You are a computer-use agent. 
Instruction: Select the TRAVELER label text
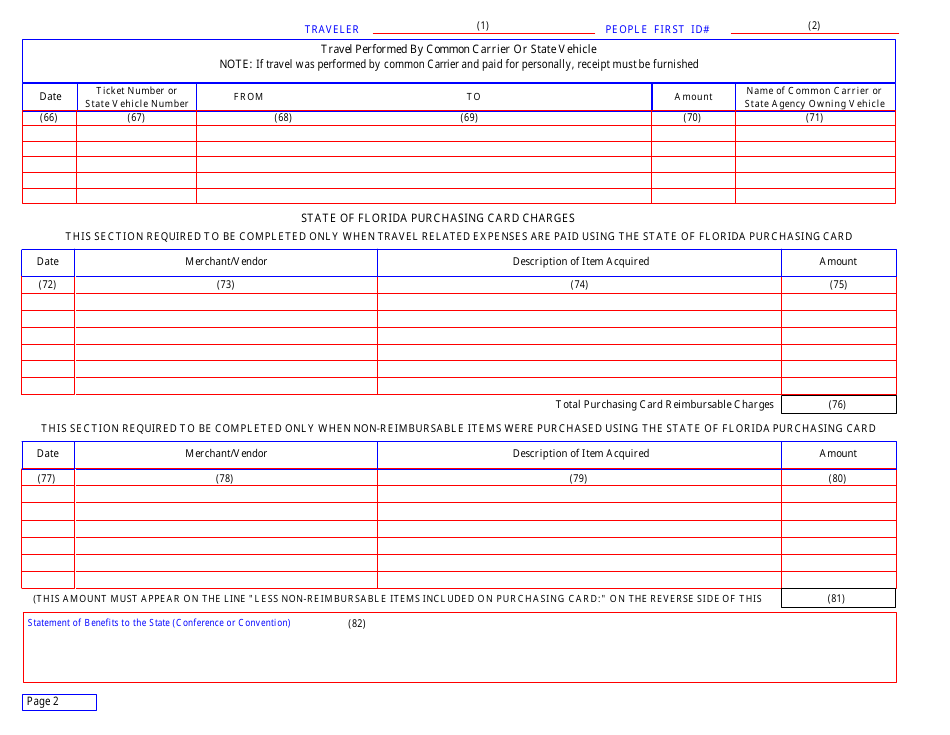coord(331,29)
